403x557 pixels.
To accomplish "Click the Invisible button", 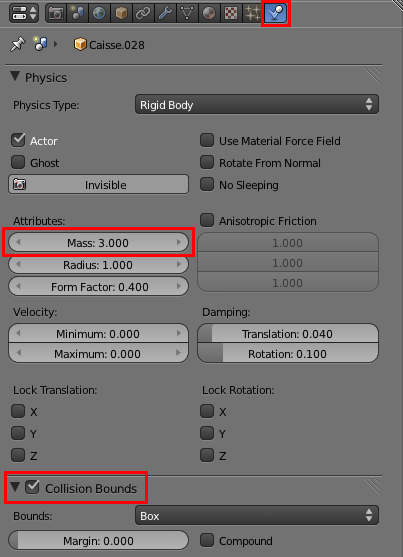I will click(x=98, y=184).
